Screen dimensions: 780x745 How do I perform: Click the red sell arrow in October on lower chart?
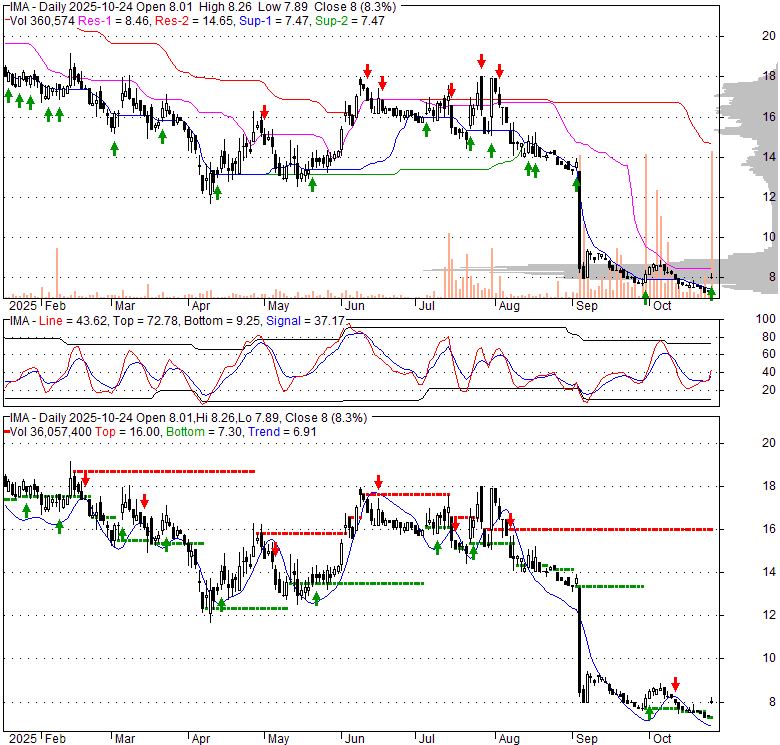click(675, 682)
